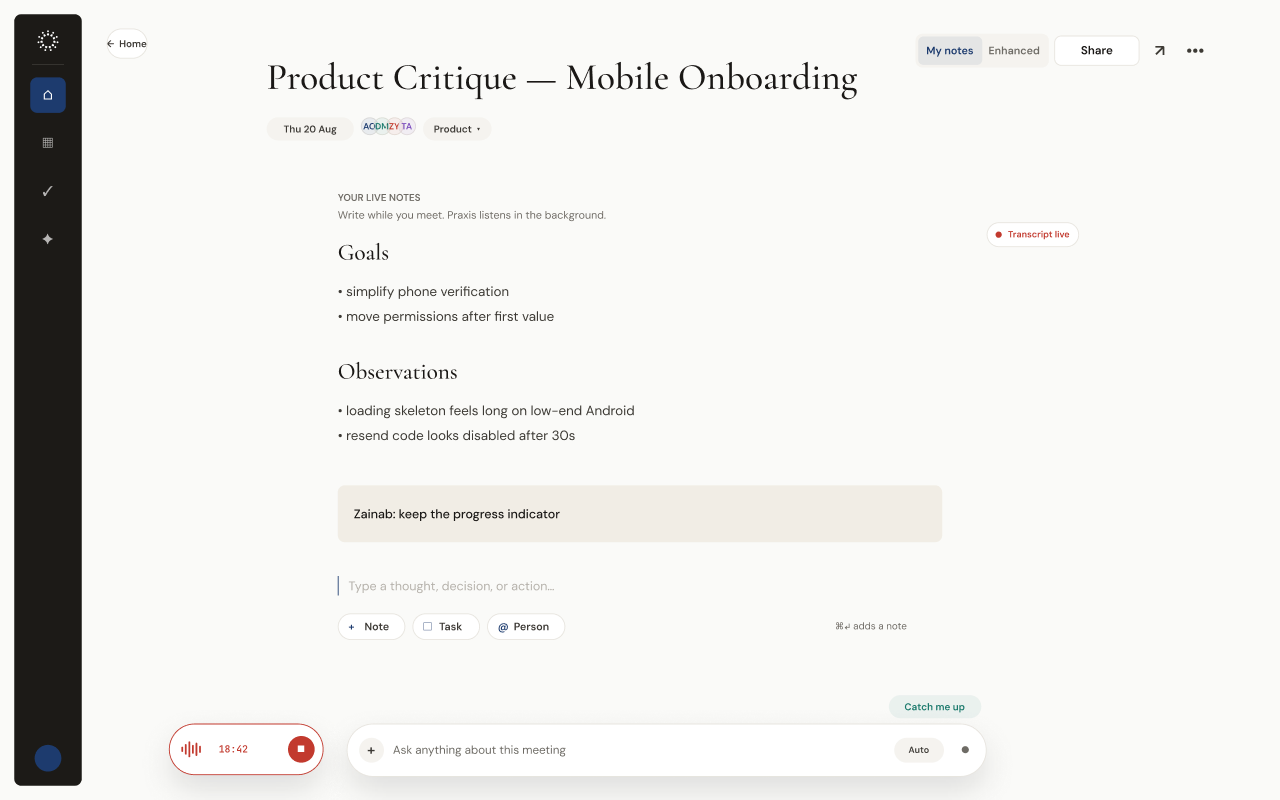Mention someone with the @ Person button
The width and height of the screenshot is (1280, 800).
(526, 626)
